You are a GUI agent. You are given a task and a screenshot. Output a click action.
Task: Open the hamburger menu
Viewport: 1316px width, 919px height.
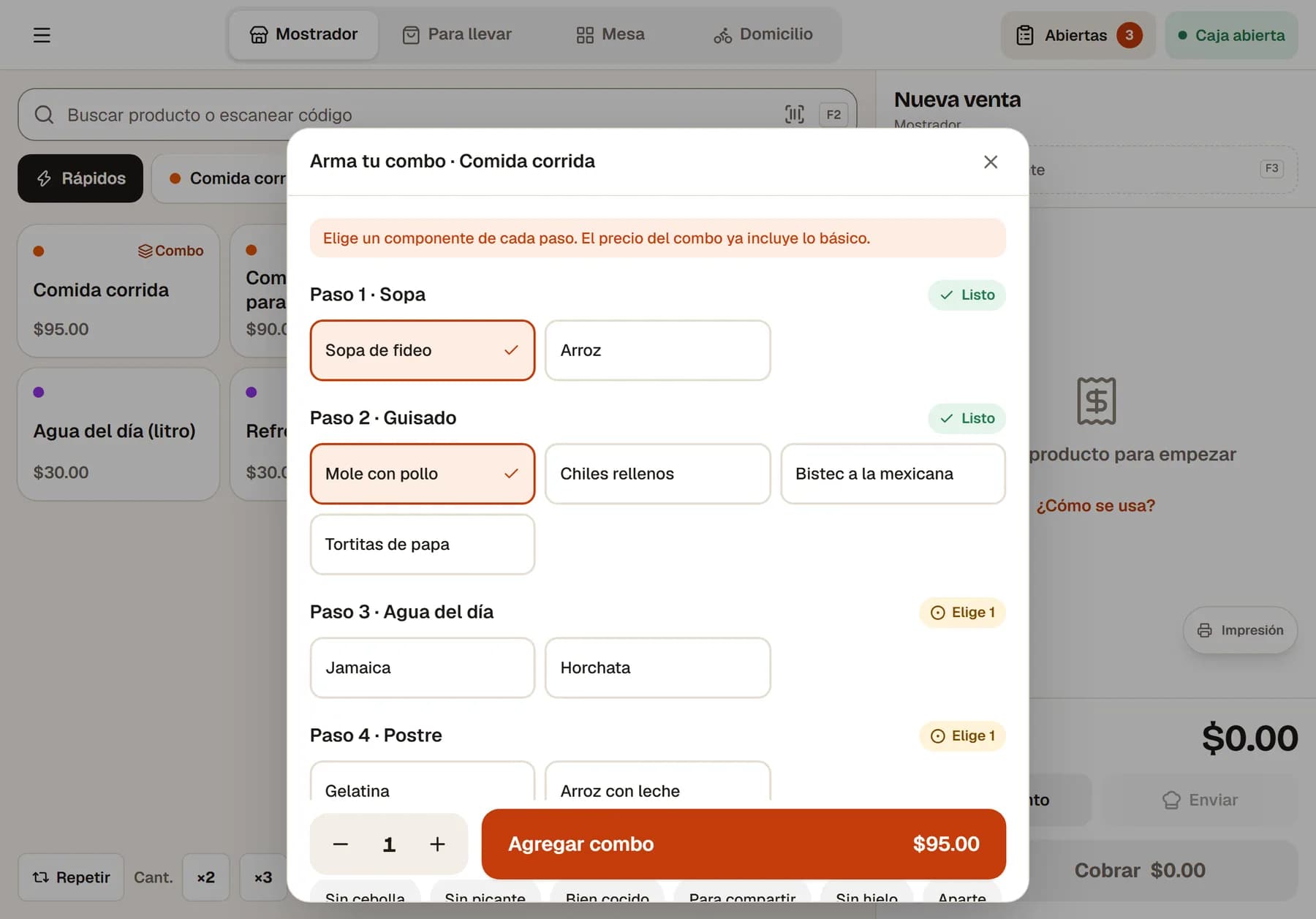(x=42, y=35)
